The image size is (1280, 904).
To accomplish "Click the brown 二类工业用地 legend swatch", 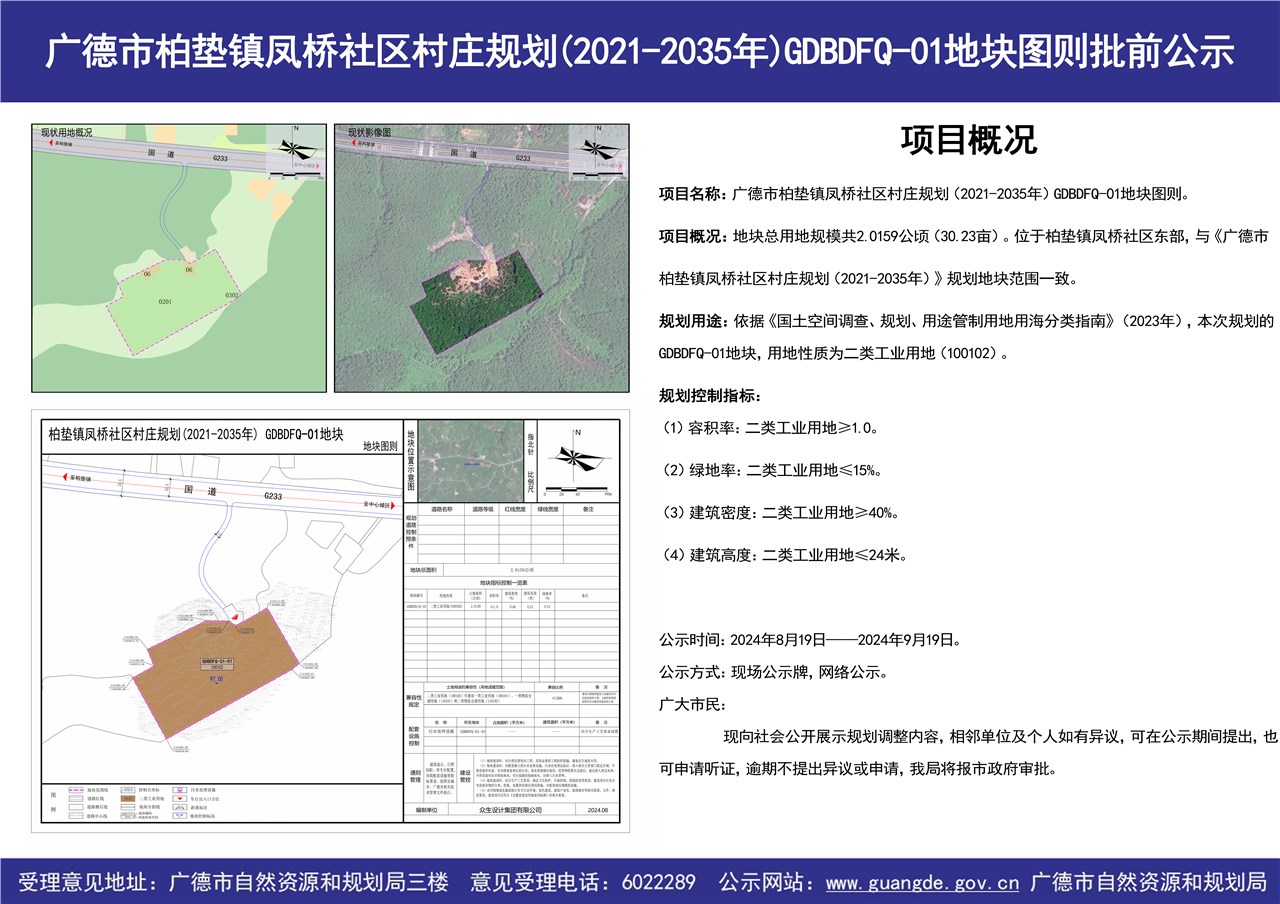I will [128, 799].
